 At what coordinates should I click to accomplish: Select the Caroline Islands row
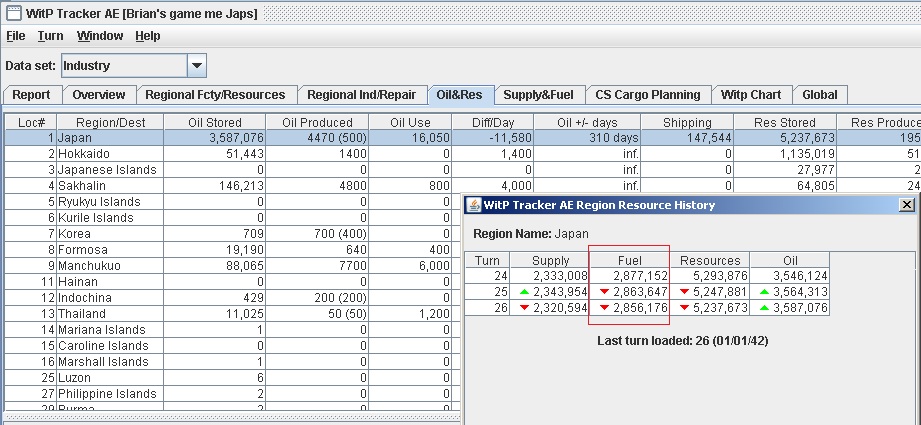point(233,345)
